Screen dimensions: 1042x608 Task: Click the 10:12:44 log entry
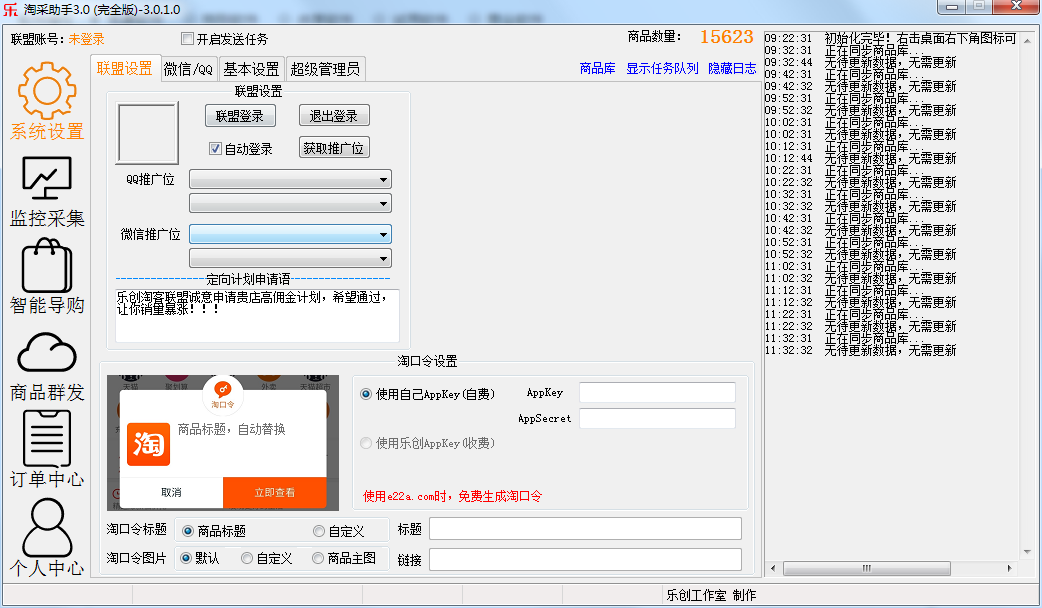861,158
